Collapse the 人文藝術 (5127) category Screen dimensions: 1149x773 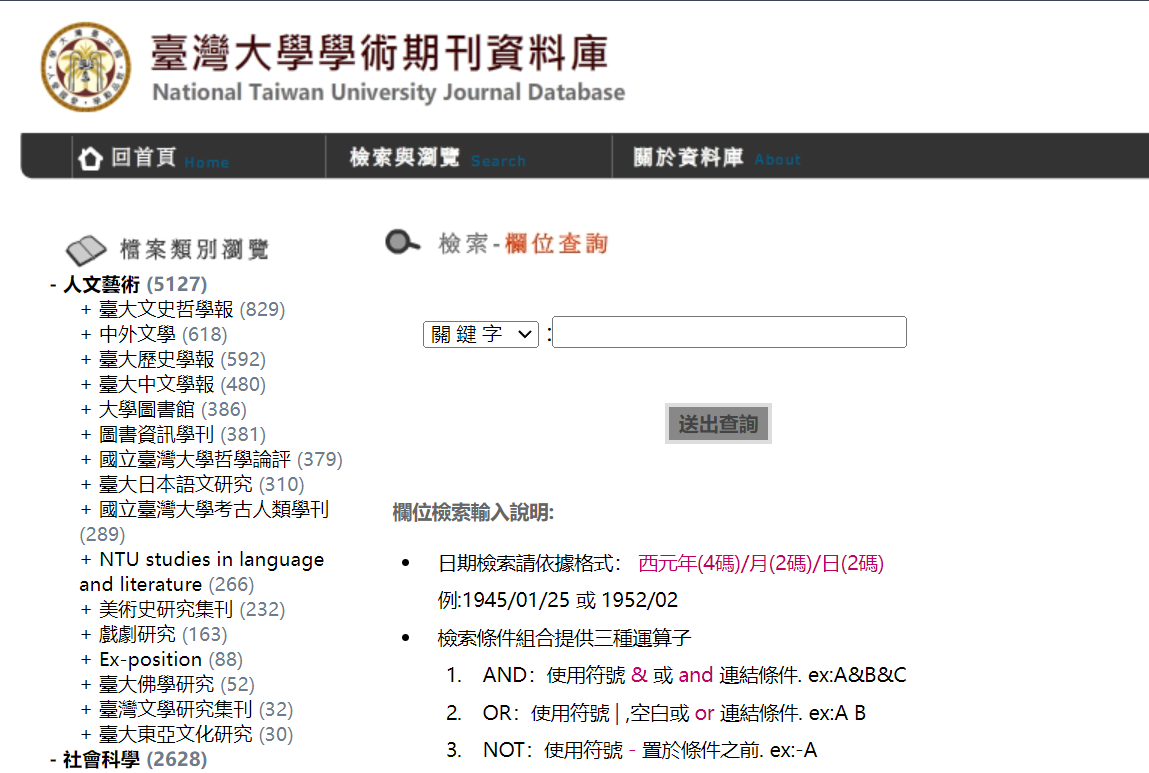[128, 284]
